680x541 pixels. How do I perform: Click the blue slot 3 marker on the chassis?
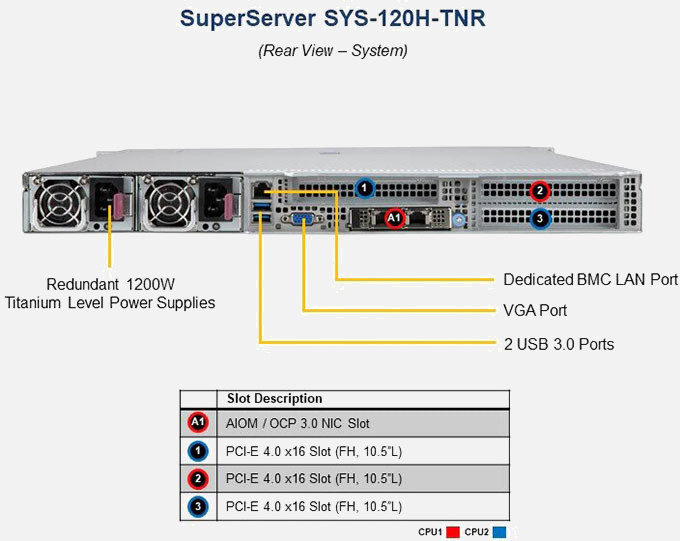tap(540, 218)
